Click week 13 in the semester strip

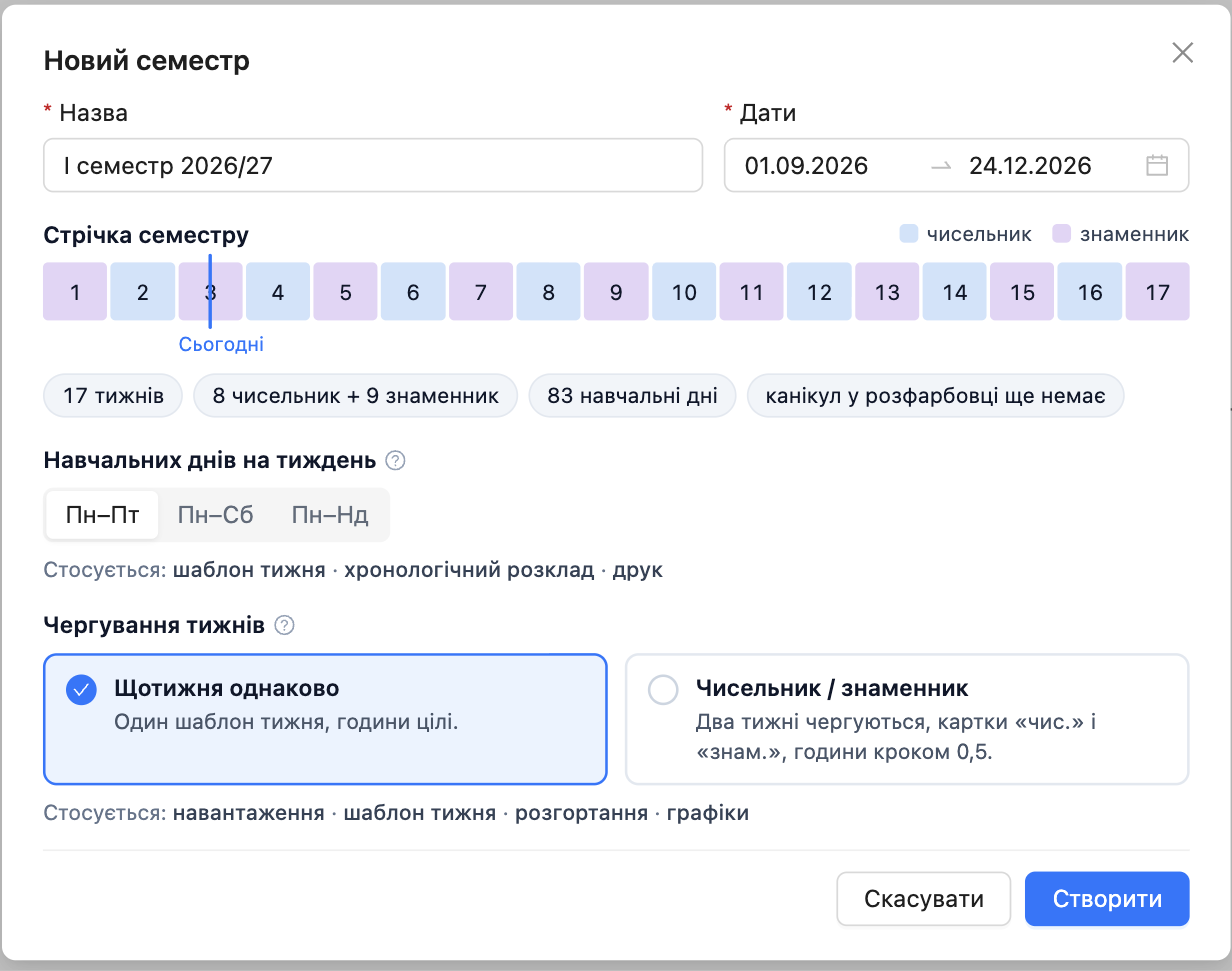pos(887,292)
